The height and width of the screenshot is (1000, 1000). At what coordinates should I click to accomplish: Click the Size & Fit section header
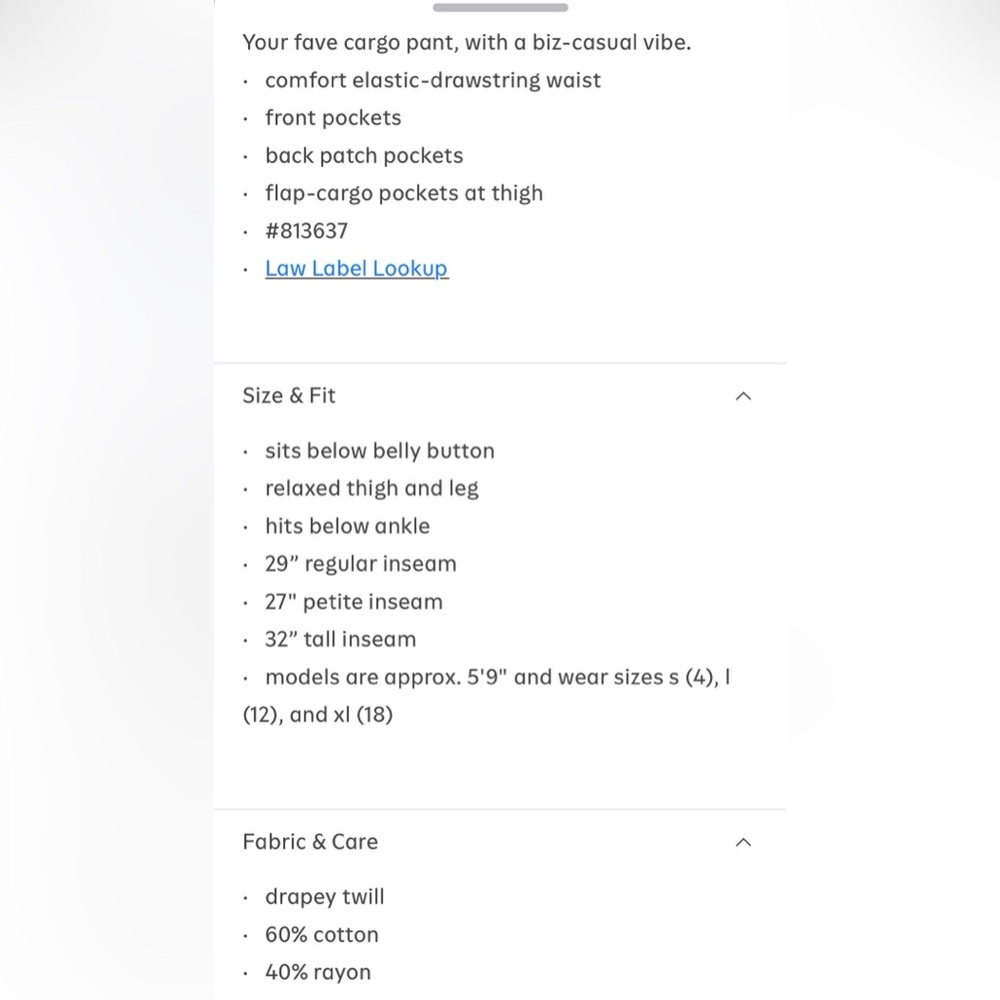click(500, 396)
